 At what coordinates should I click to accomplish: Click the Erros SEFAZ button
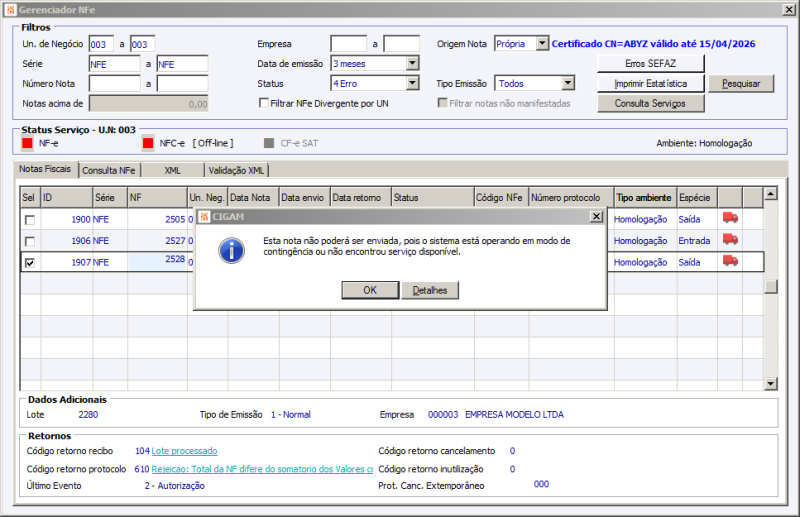click(x=651, y=63)
